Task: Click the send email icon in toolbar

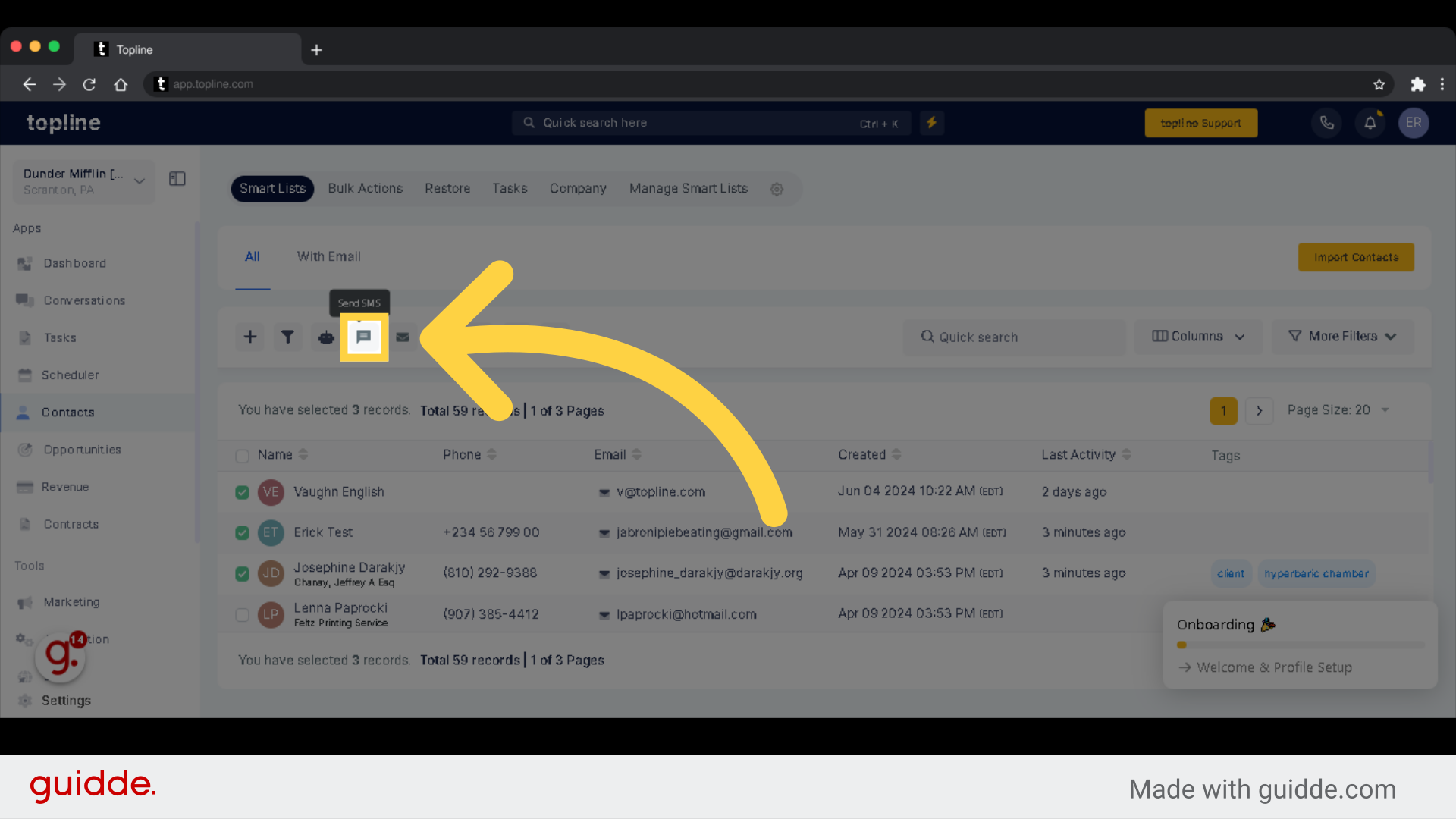Action: tap(402, 336)
